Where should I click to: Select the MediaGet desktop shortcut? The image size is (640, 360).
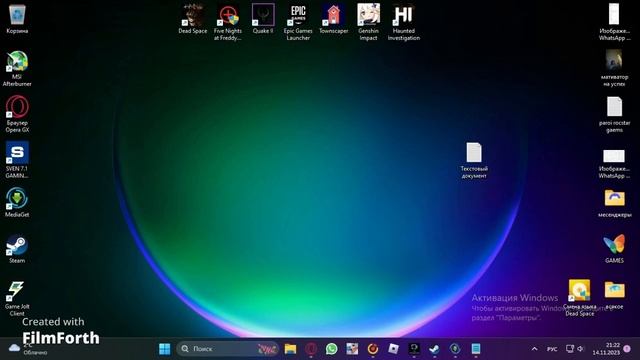[x=17, y=202]
